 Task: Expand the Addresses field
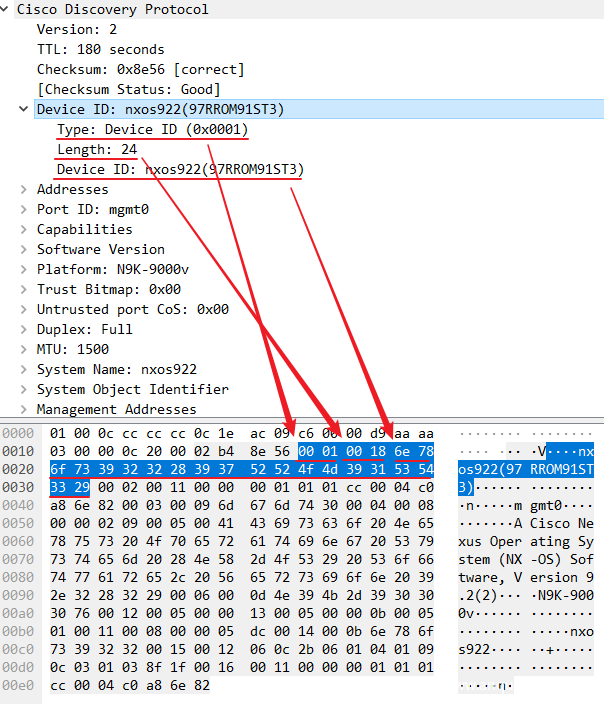point(24,189)
